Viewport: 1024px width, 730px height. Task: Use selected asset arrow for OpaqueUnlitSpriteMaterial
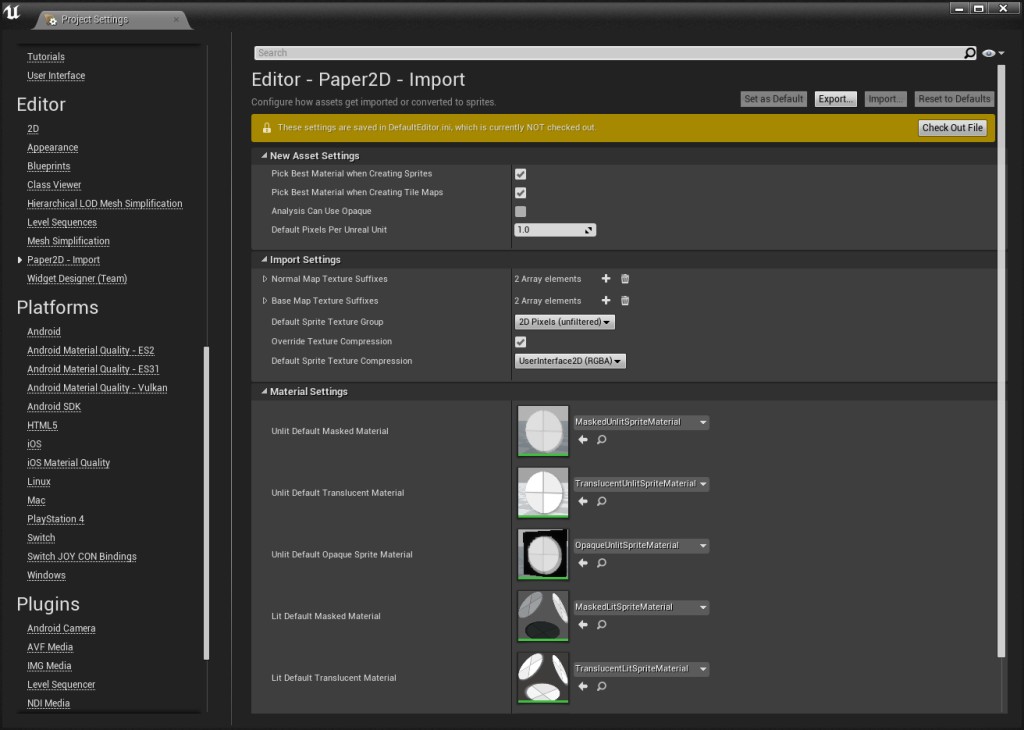(x=583, y=563)
